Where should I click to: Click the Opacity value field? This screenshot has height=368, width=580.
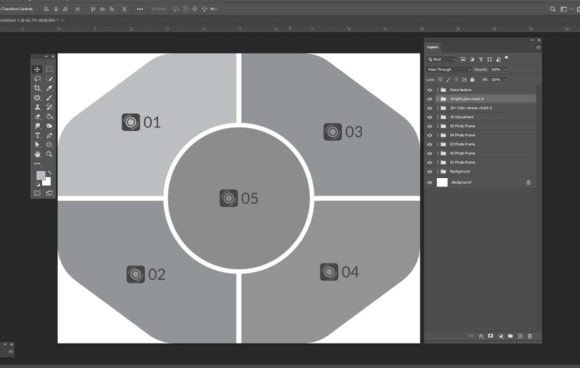click(x=495, y=70)
